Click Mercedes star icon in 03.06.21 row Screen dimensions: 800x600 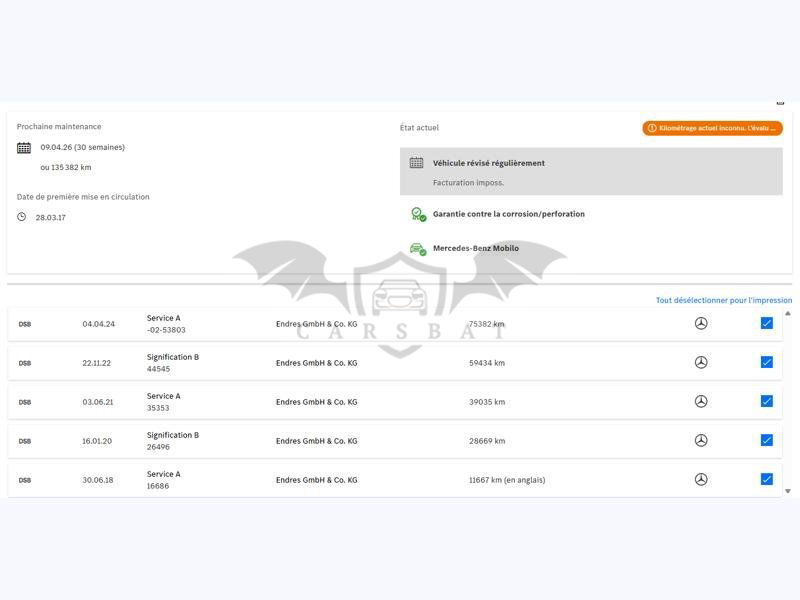point(701,401)
